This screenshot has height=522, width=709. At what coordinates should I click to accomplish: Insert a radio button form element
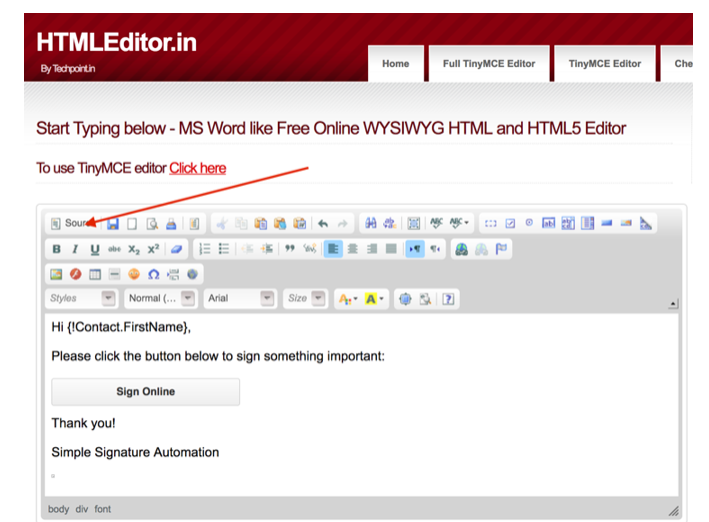click(529, 223)
